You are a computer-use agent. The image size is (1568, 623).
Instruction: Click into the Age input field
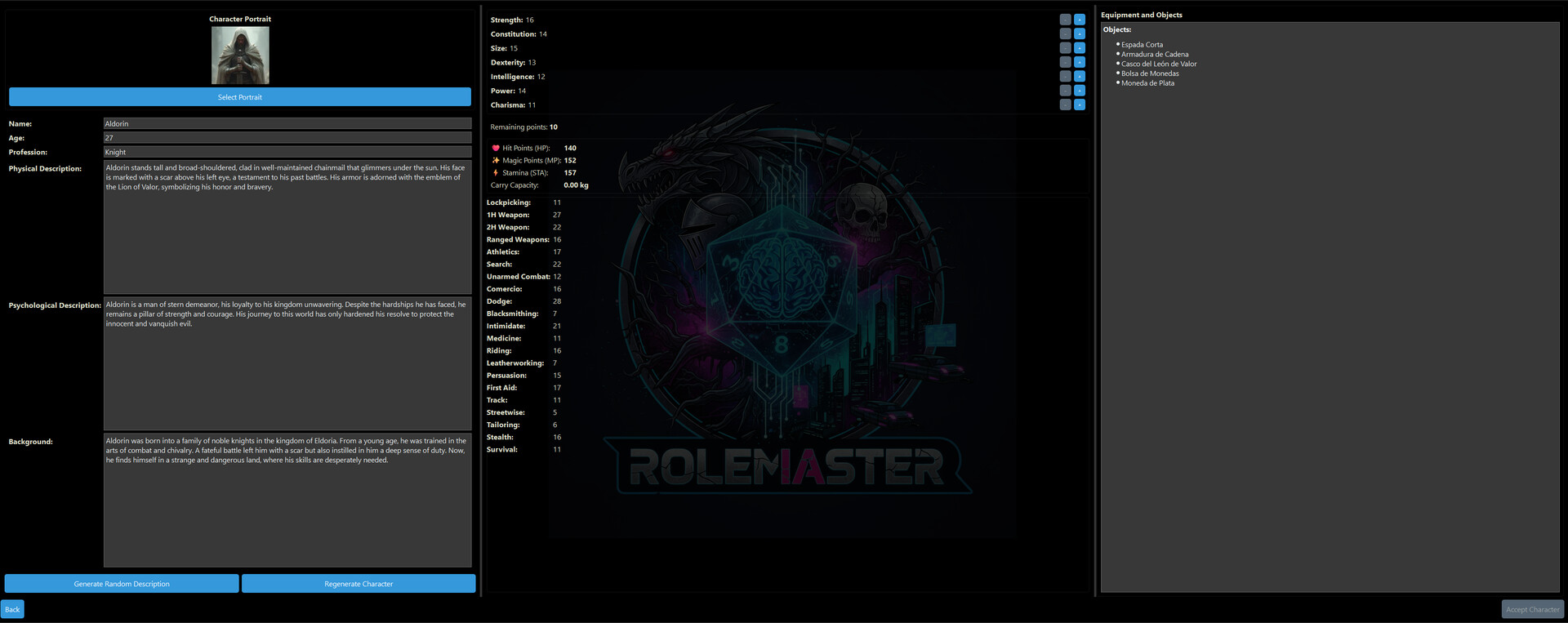pos(287,138)
